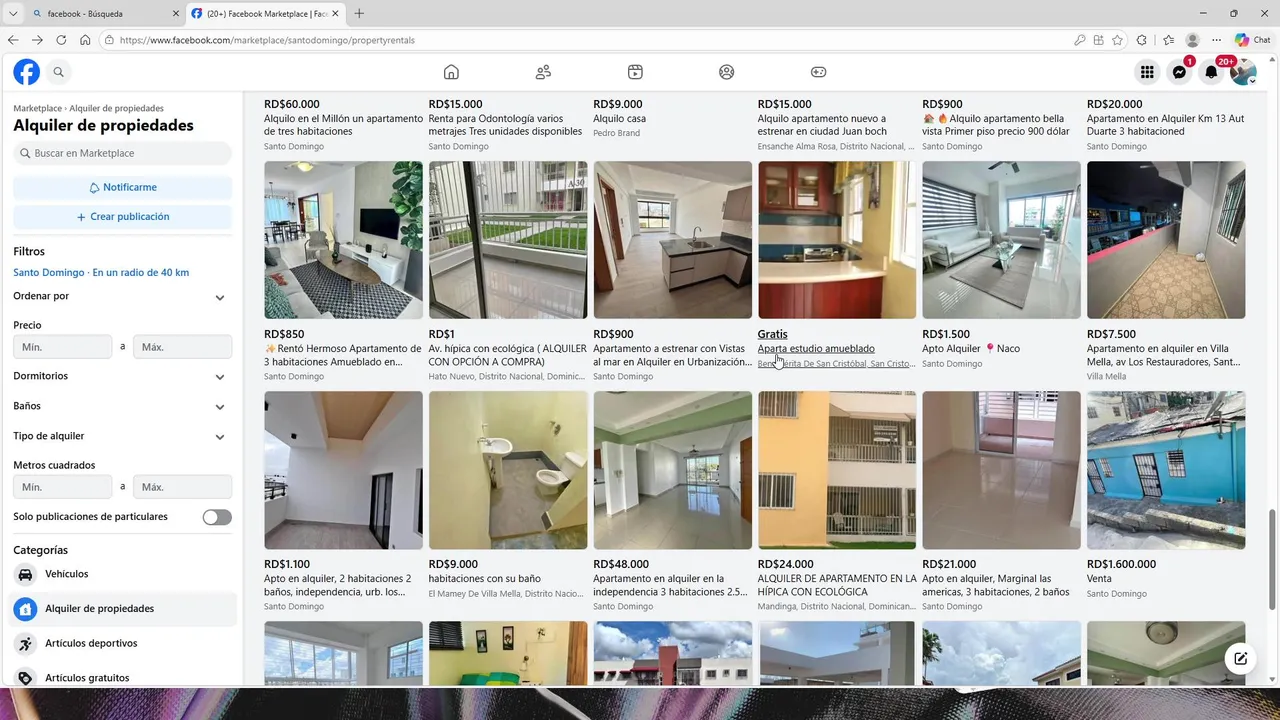Open the RD$1 Av. hípica listing photo
The image size is (1280, 720).
pos(508,240)
